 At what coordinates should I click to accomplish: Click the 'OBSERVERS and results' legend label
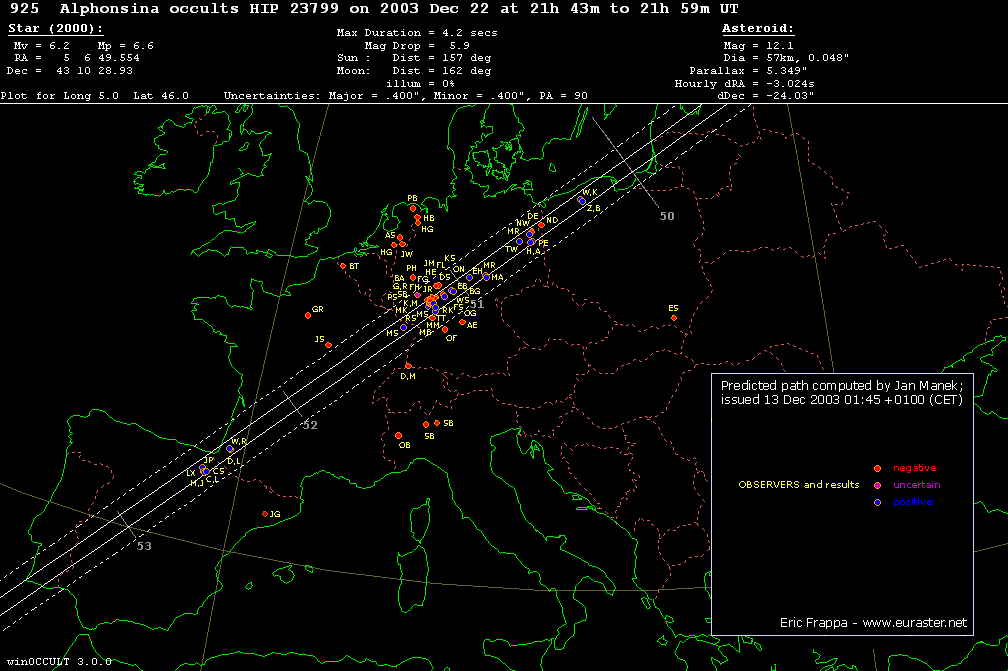click(798, 485)
